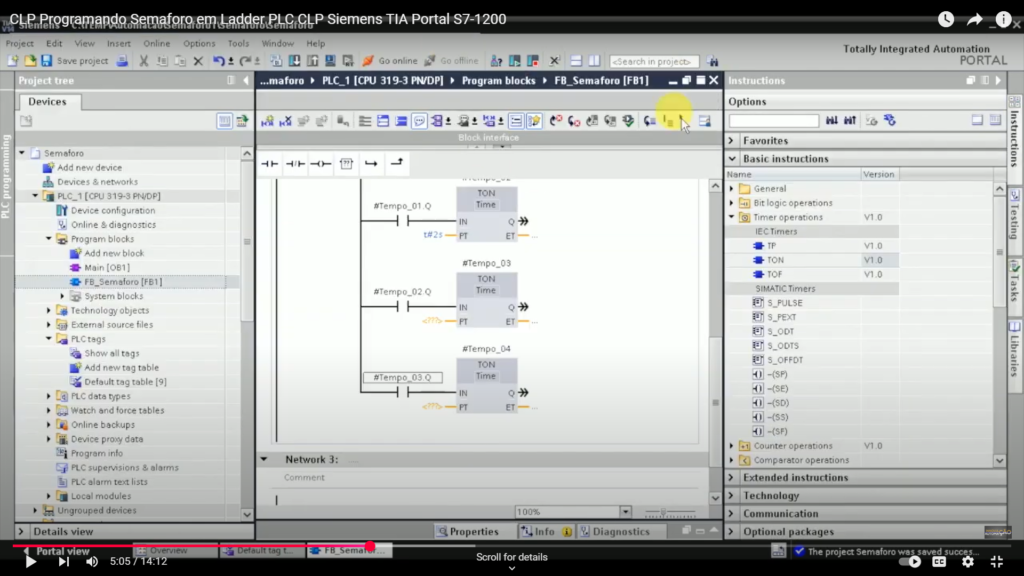Play the video
The height and width of the screenshot is (576, 1024).
tap(30, 561)
